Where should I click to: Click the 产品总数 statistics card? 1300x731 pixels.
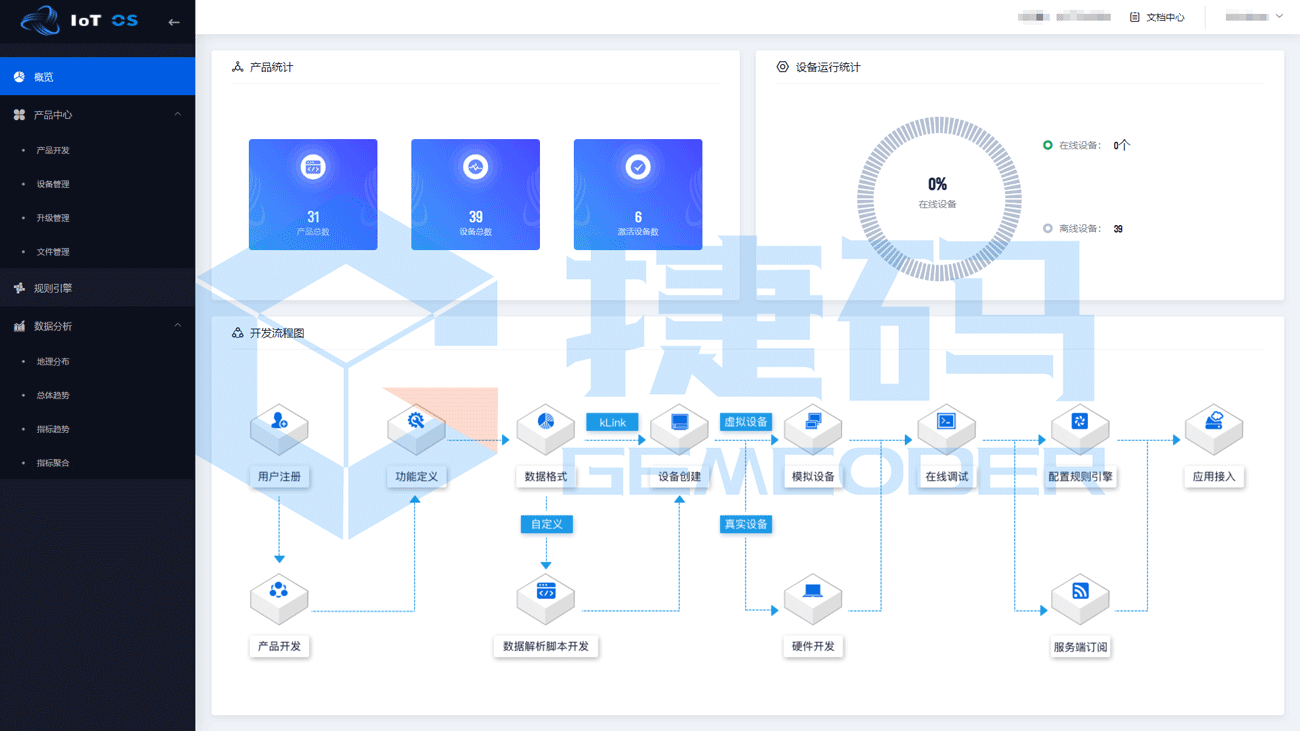click(313, 194)
